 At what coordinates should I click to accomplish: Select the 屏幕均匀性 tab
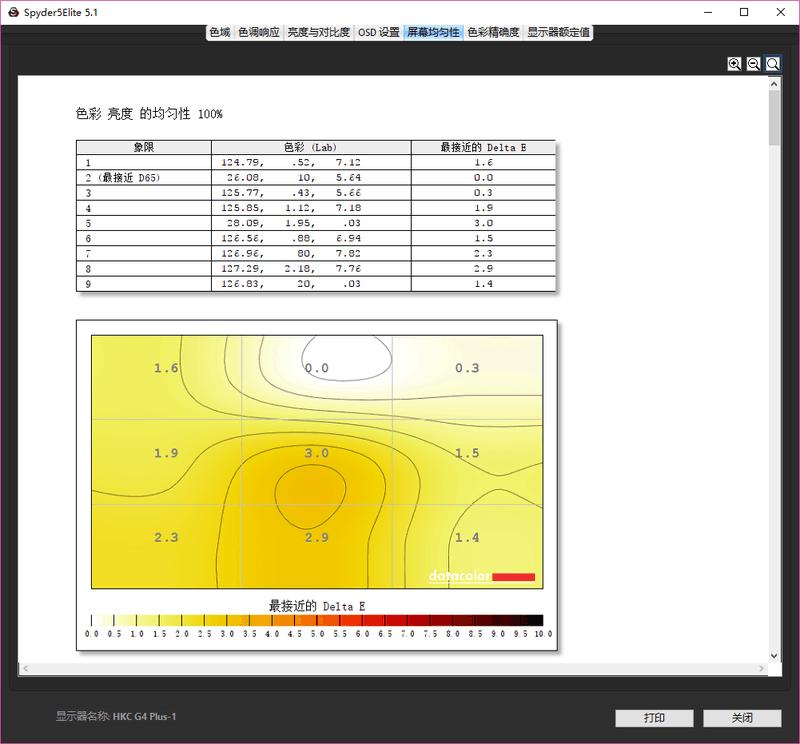433,32
